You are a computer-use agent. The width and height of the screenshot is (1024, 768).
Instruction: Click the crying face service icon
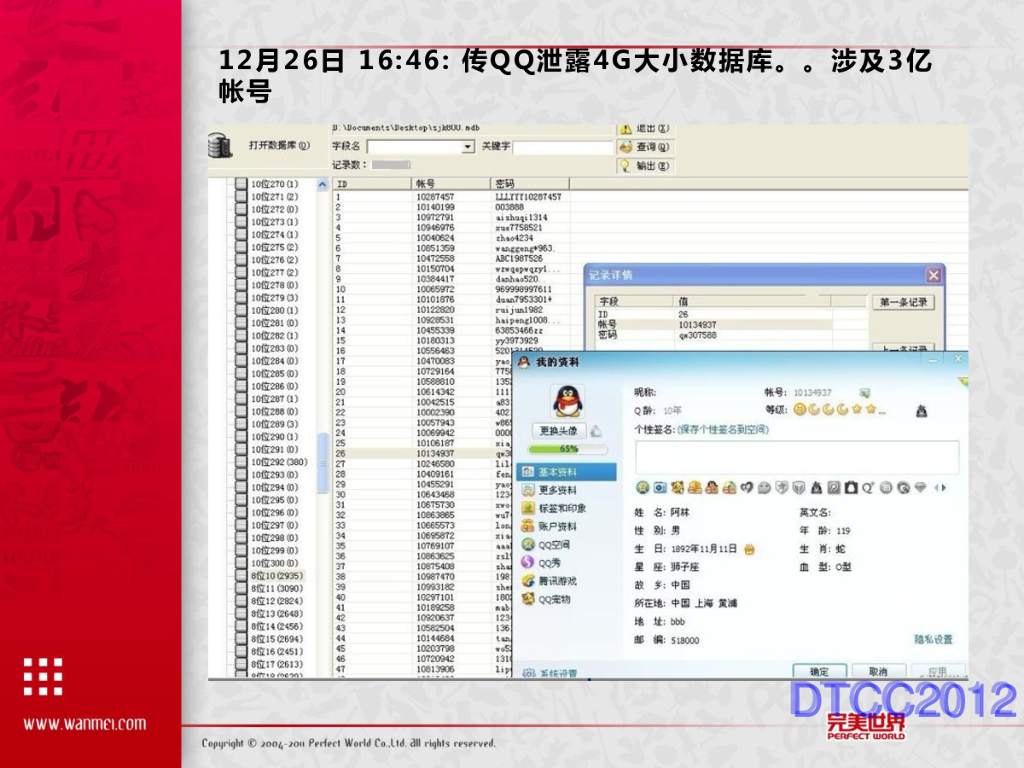pos(643,487)
